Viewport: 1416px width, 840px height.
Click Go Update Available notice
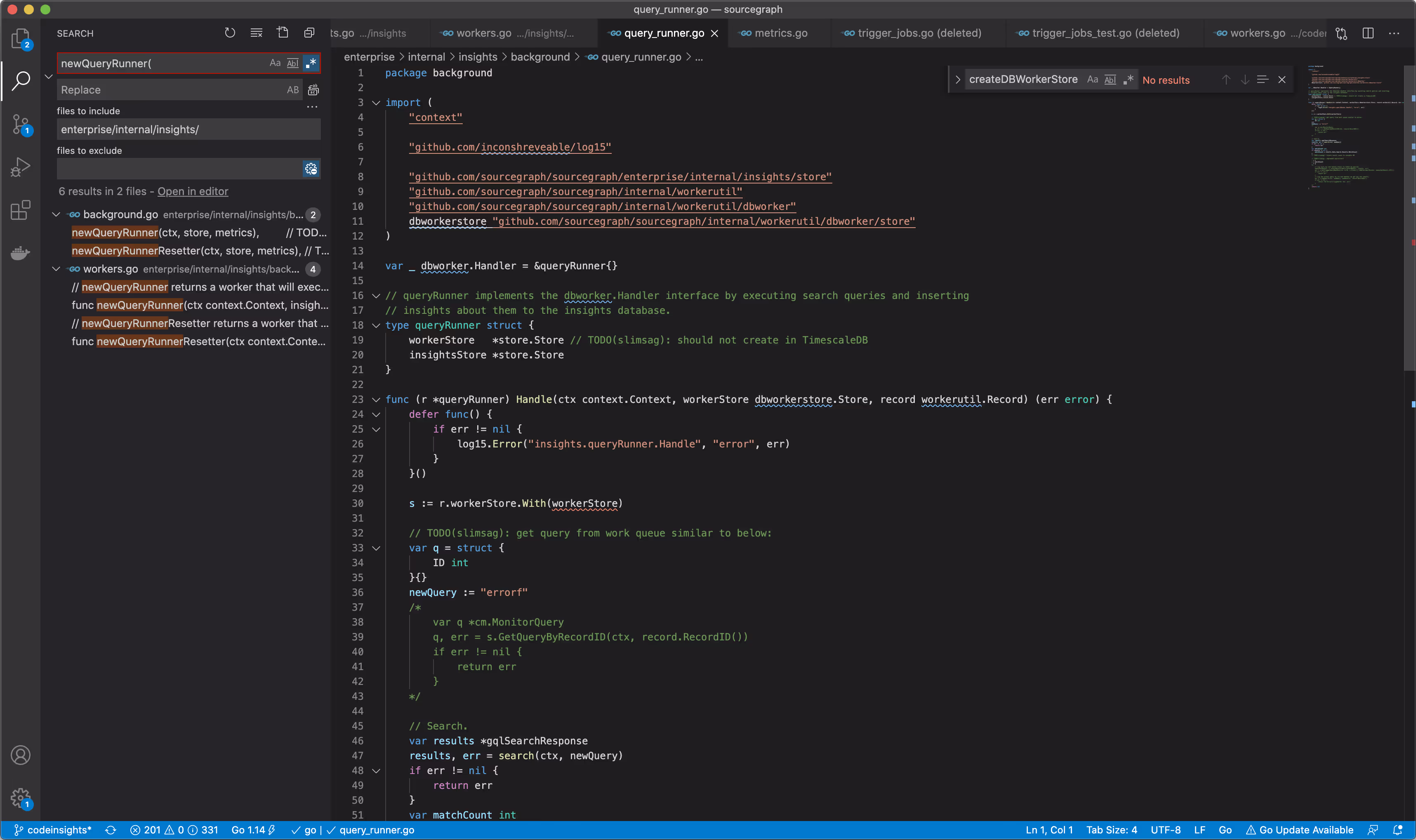[x=1300, y=830]
